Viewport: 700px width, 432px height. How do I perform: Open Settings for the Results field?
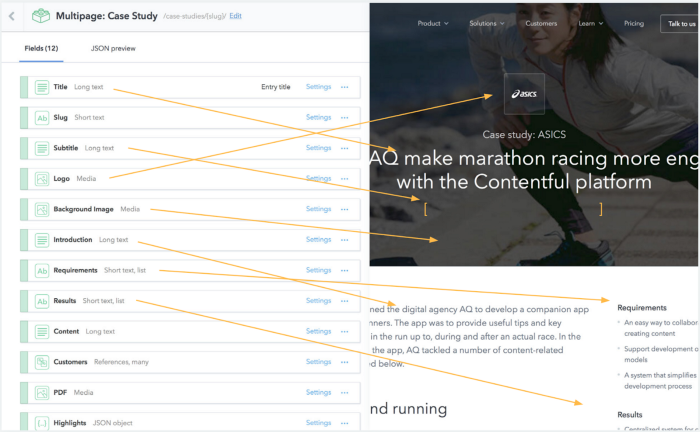click(x=318, y=301)
